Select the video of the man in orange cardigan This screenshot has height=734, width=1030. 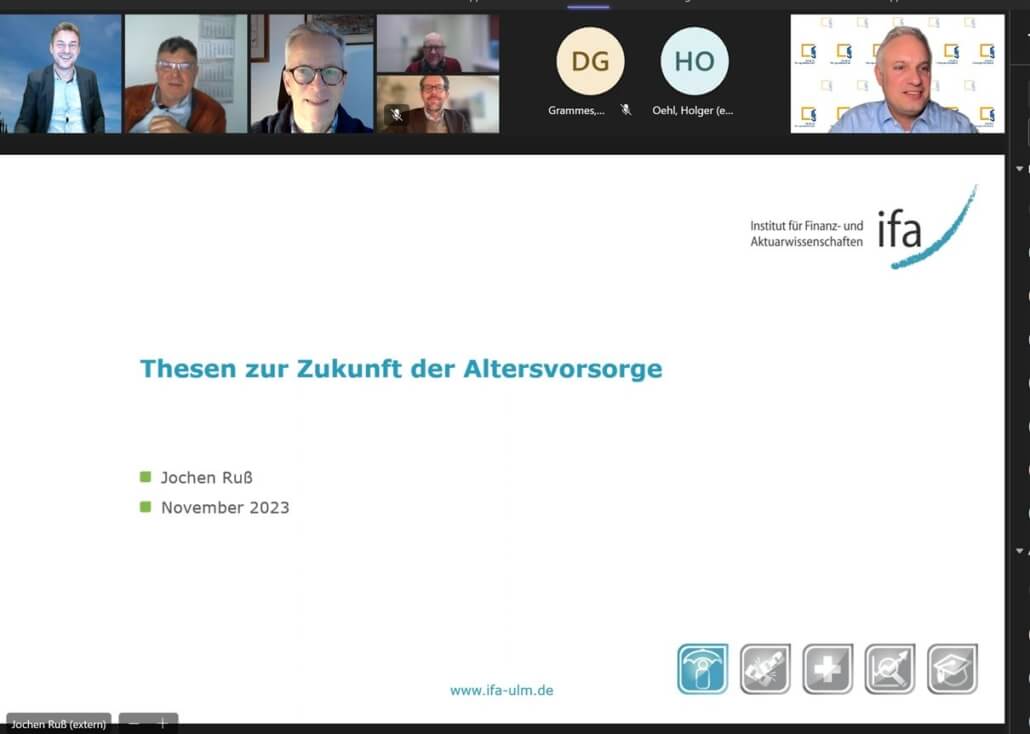click(185, 74)
